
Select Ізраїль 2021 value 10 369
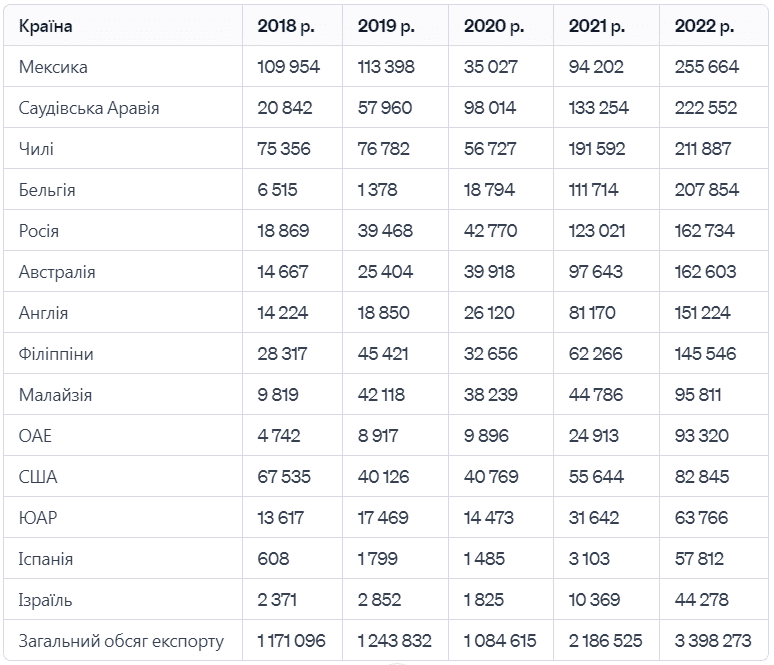click(x=594, y=599)
